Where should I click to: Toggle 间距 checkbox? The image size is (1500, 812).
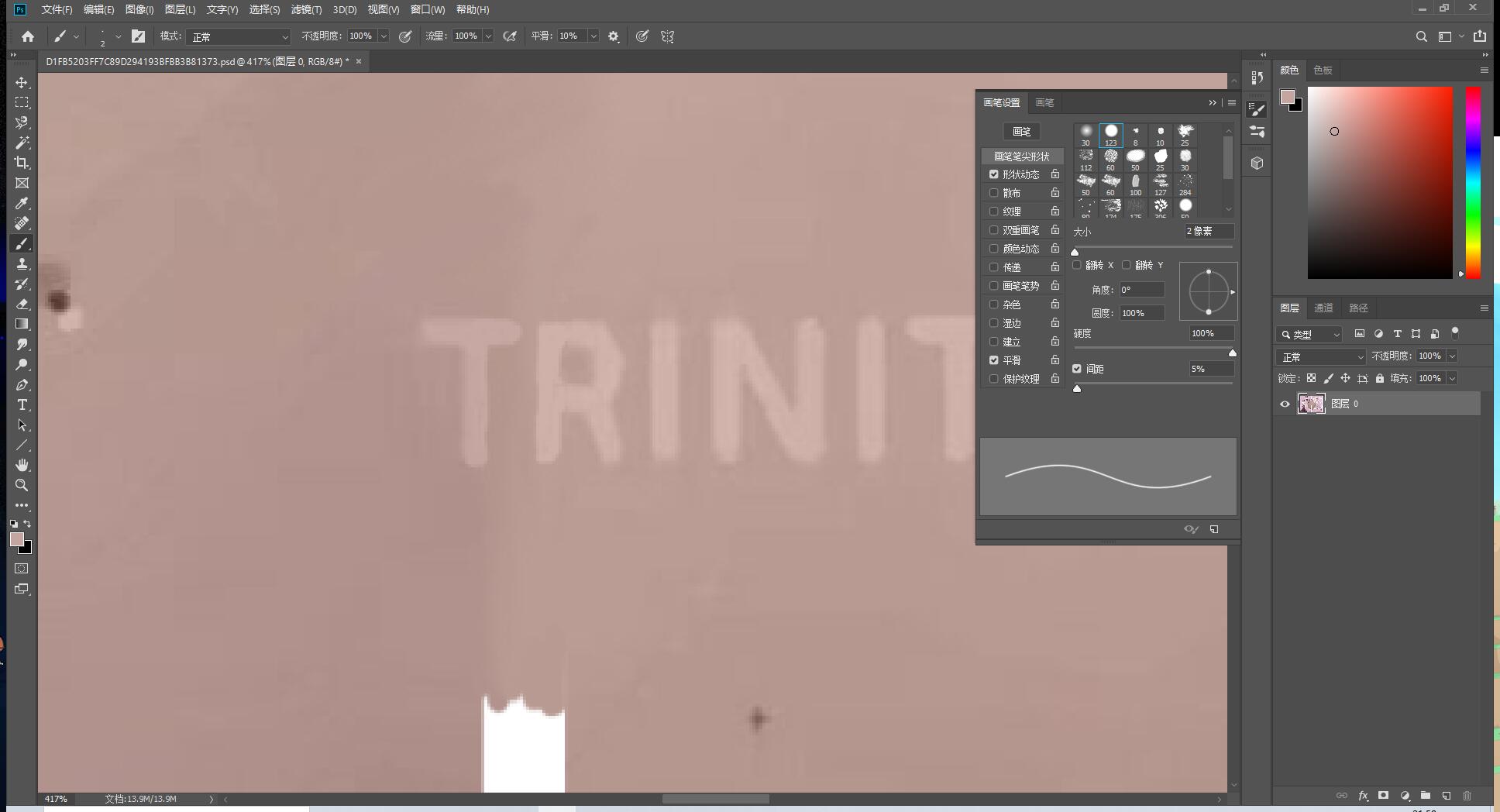click(x=1077, y=369)
